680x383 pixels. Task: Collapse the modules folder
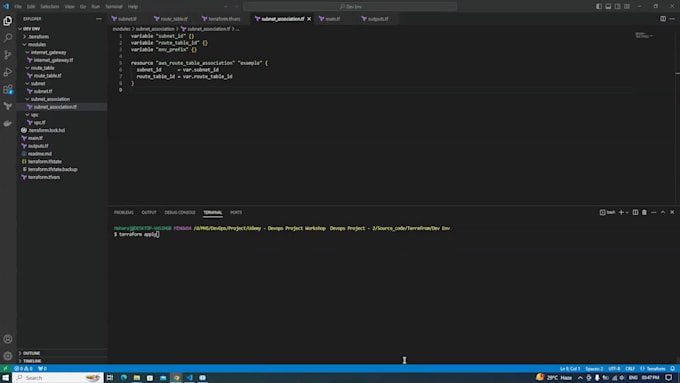pyautogui.click(x=62, y=44)
